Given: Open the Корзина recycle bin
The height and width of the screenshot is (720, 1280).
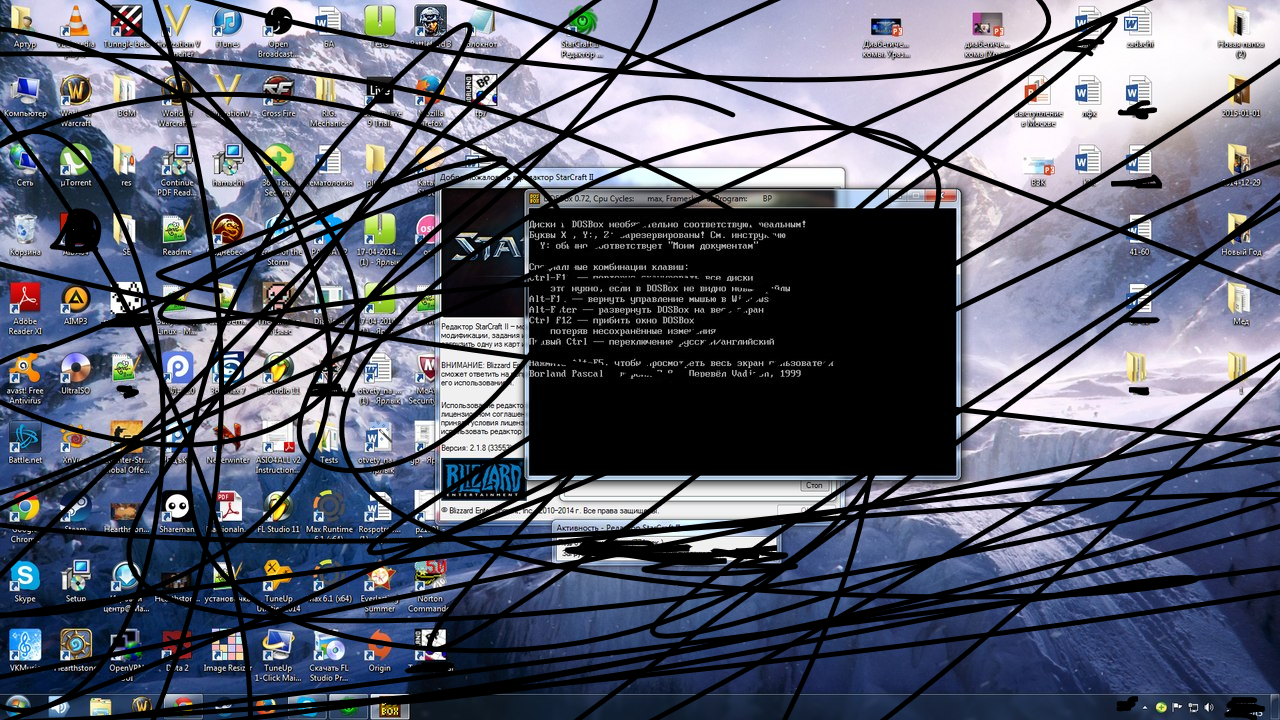Looking at the screenshot, I should tap(25, 236).
